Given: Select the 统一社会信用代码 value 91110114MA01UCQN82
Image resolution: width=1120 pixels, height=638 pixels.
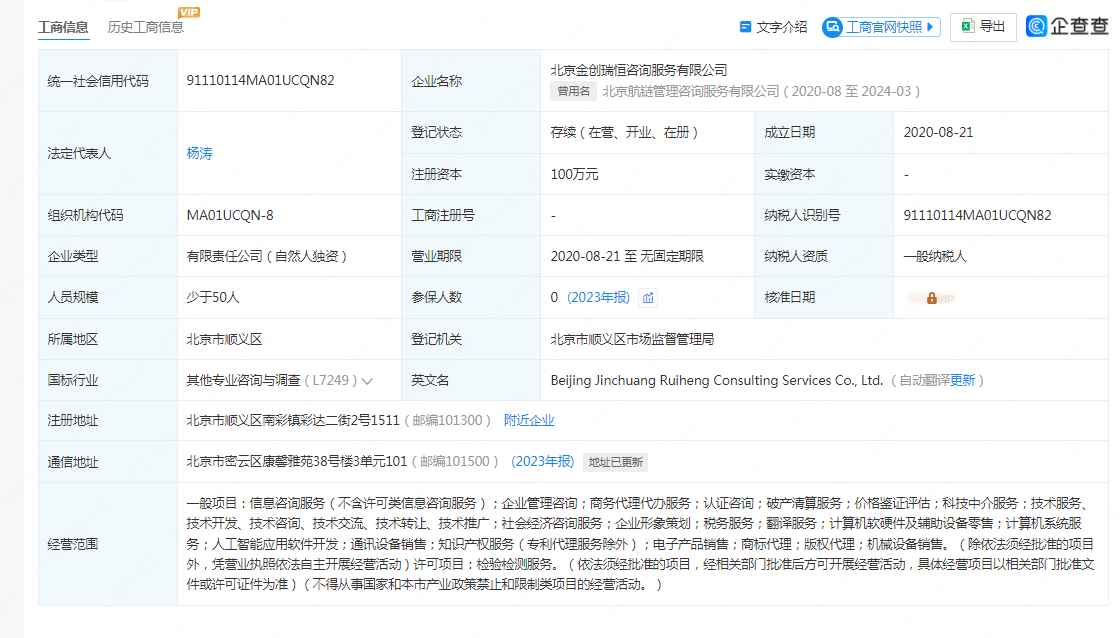Looking at the screenshot, I should pos(260,81).
